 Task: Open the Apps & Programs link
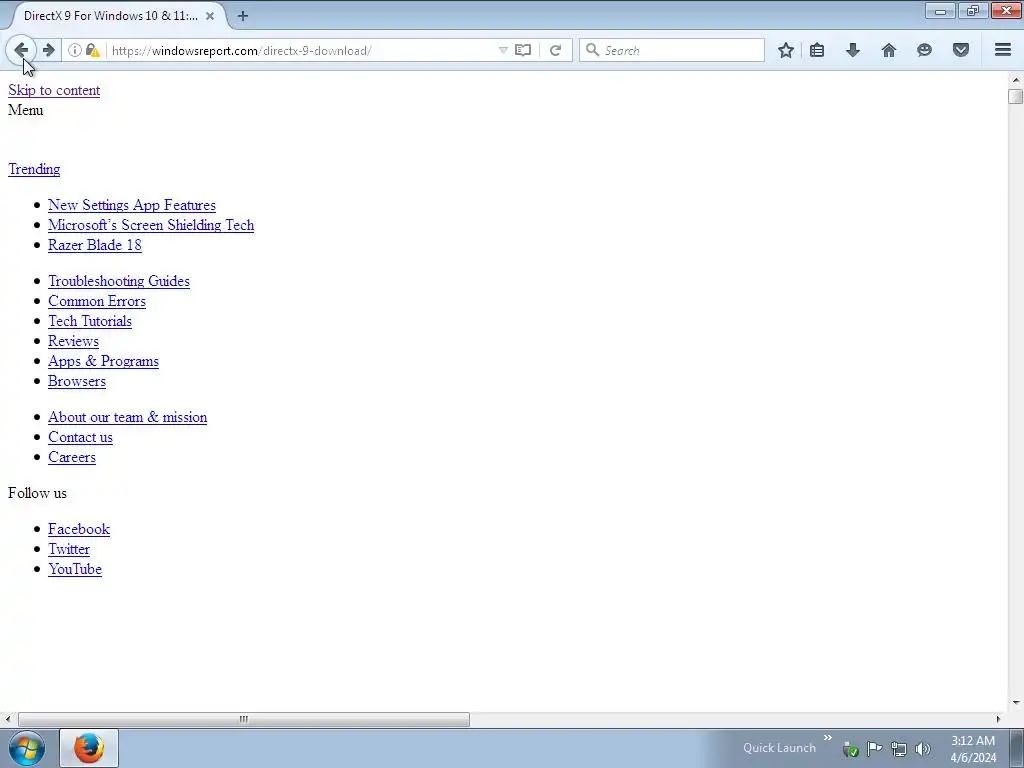click(103, 361)
